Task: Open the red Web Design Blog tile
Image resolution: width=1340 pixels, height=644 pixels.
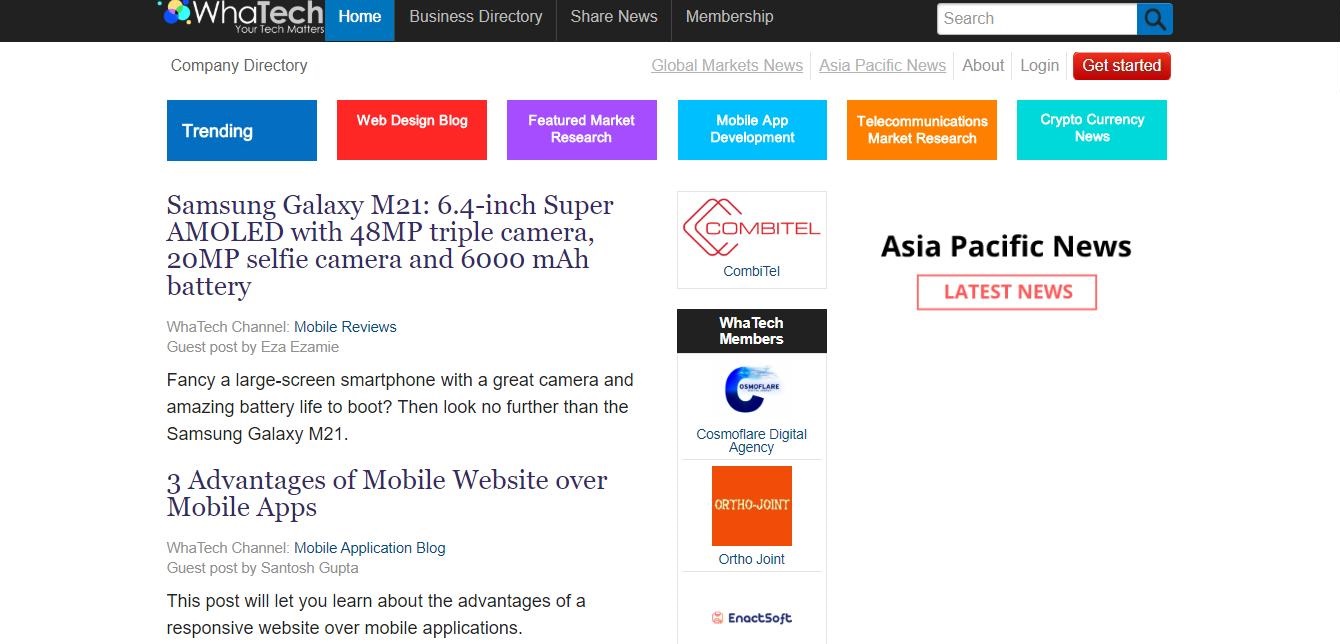Action: pyautogui.click(x=412, y=130)
